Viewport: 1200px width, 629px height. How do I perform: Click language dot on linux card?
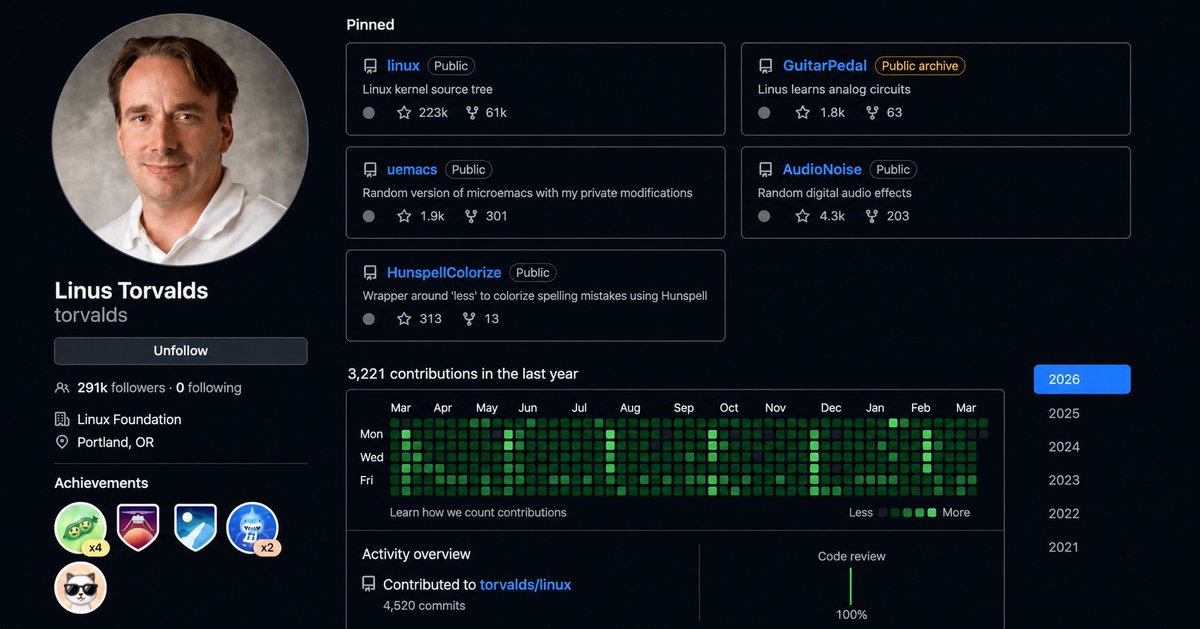(369, 113)
